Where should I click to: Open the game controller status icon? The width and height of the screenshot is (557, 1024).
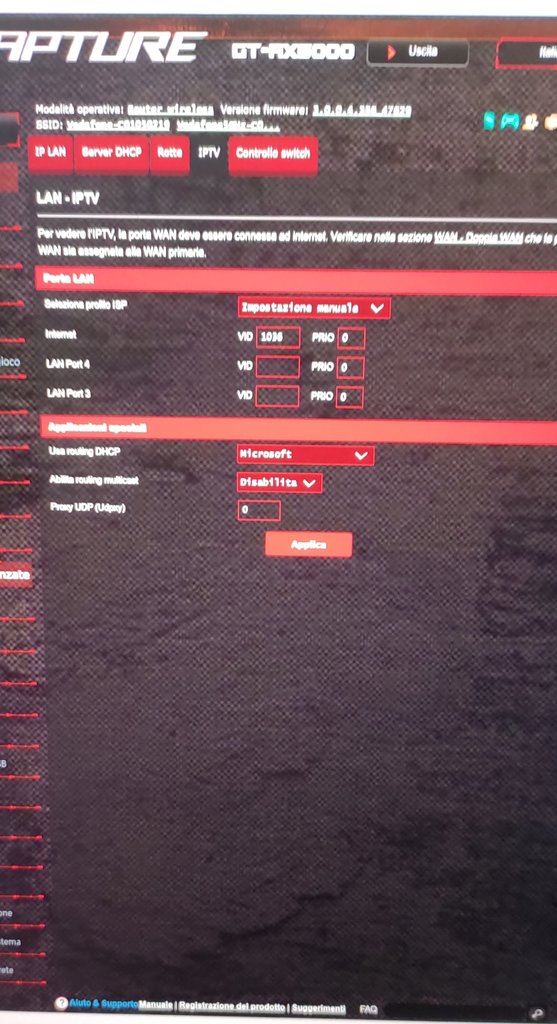pyautogui.click(x=509, y=121)
